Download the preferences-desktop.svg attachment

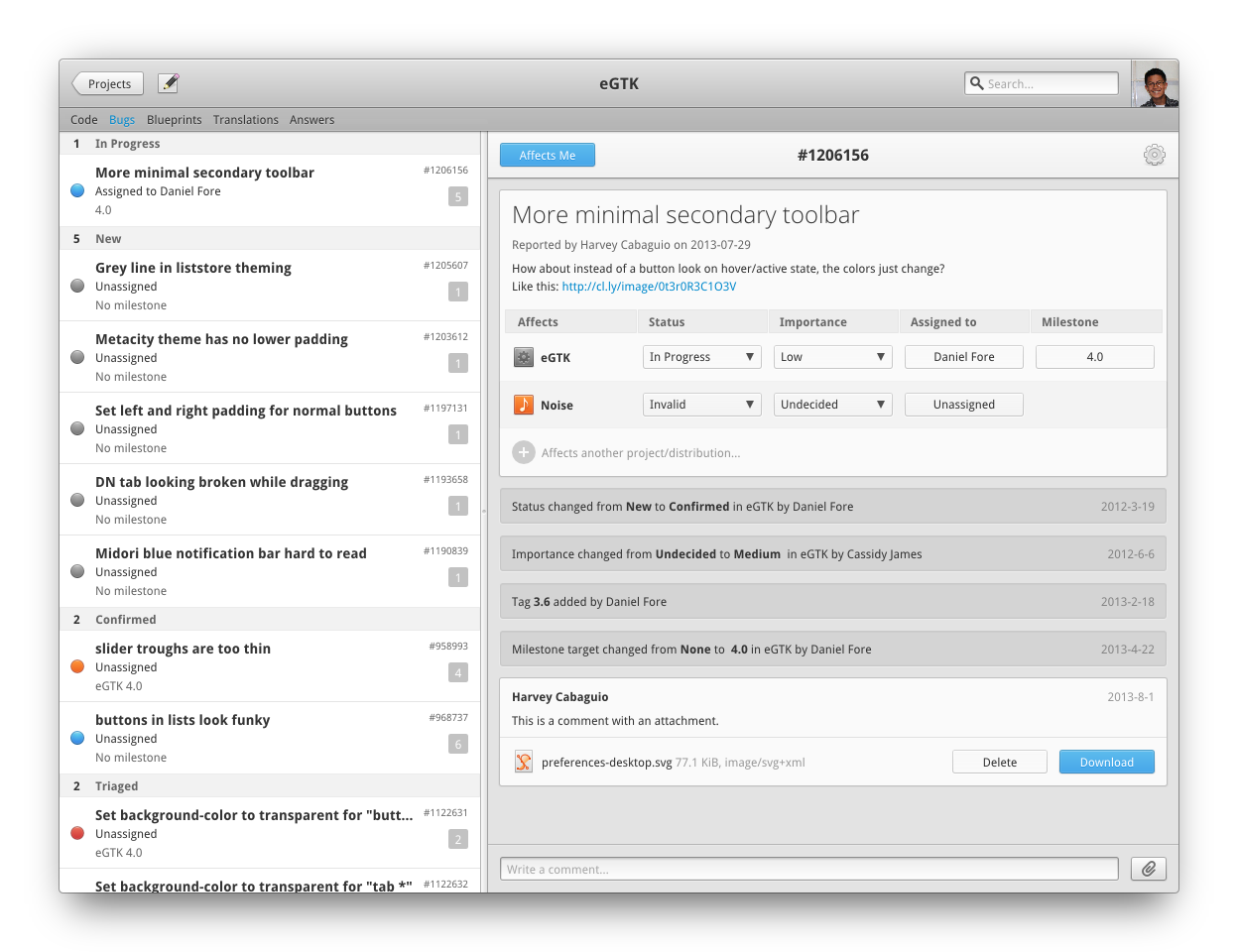click(x=1107, y=762)
